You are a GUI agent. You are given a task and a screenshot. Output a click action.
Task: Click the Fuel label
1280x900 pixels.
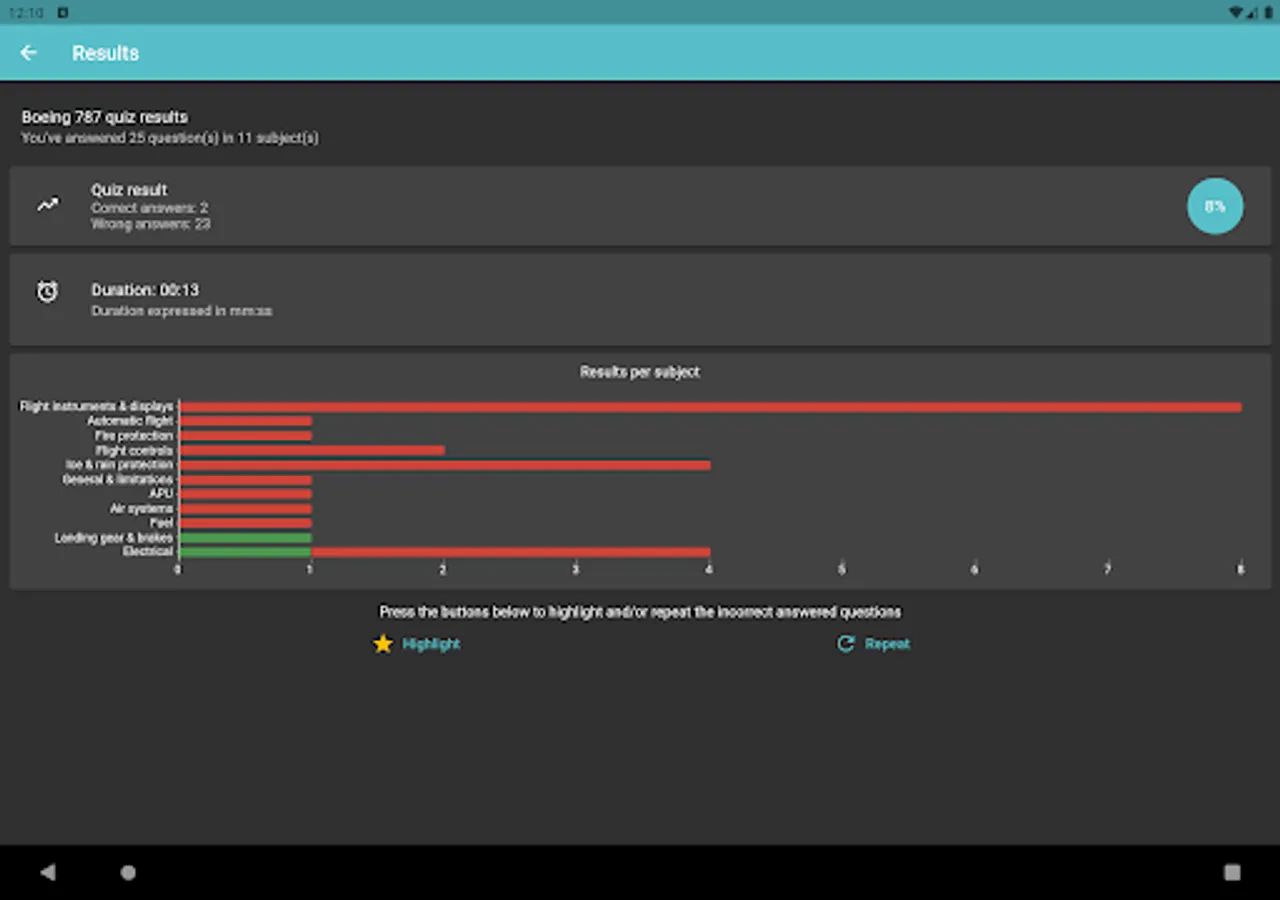click(162, 523)
